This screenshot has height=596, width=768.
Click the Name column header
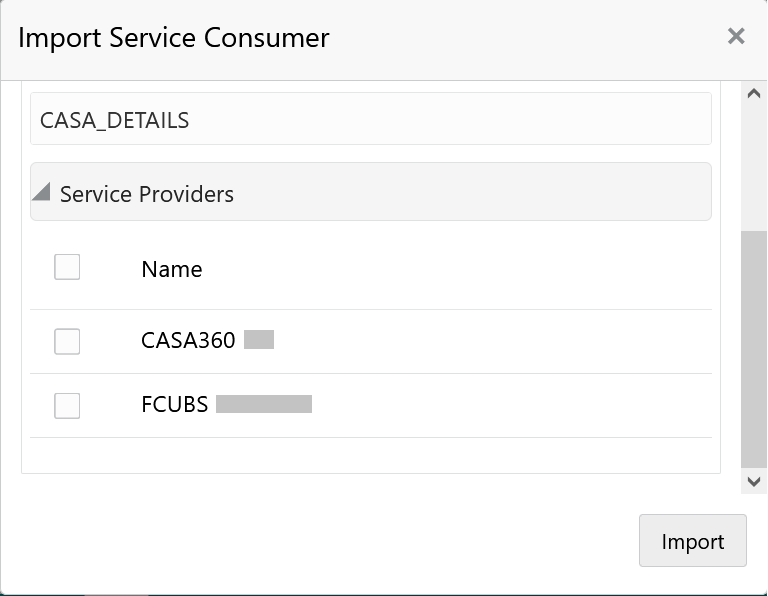tap(172, 269)
